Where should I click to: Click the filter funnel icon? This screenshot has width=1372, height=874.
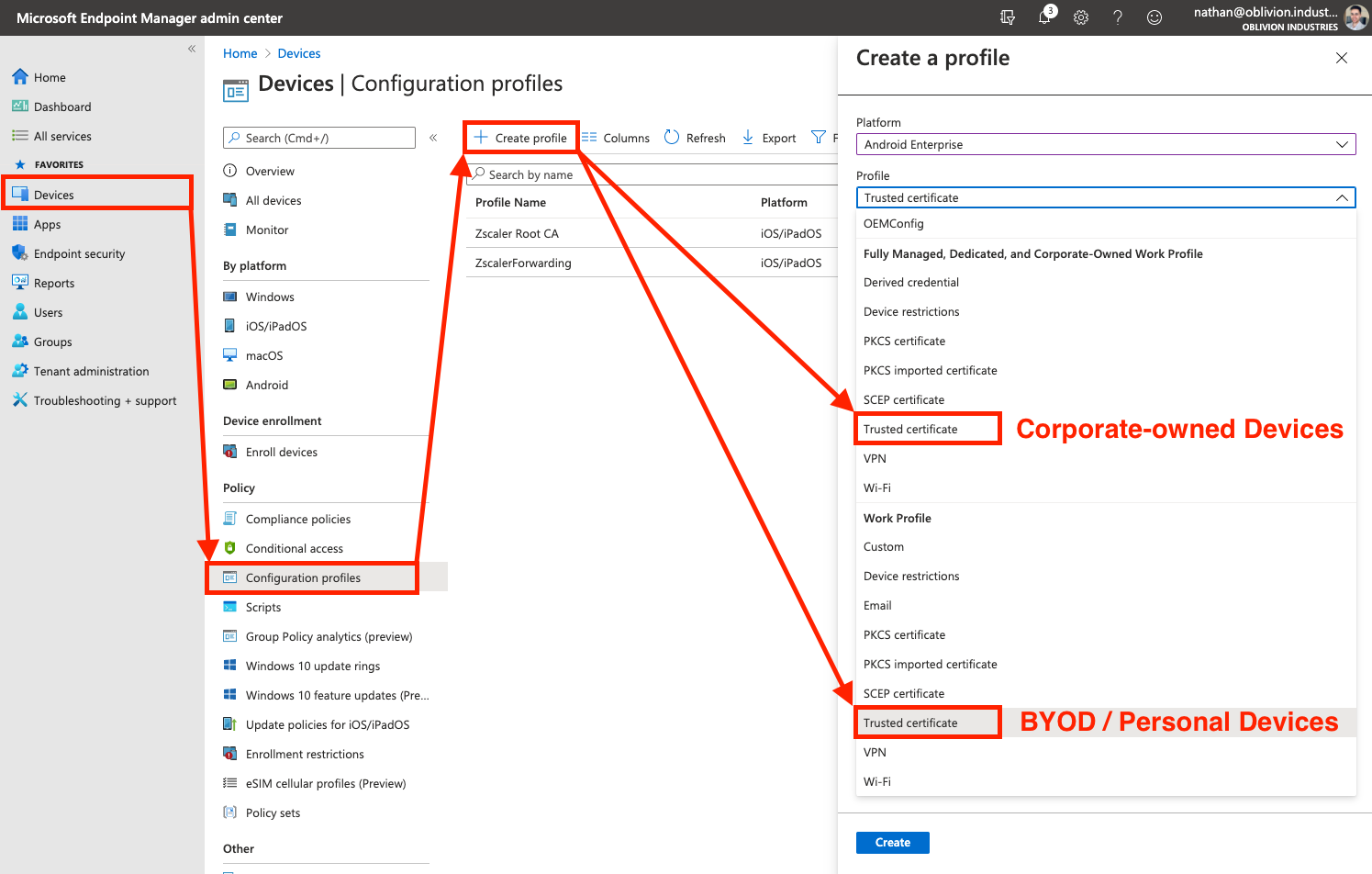[x=818, y=138]
